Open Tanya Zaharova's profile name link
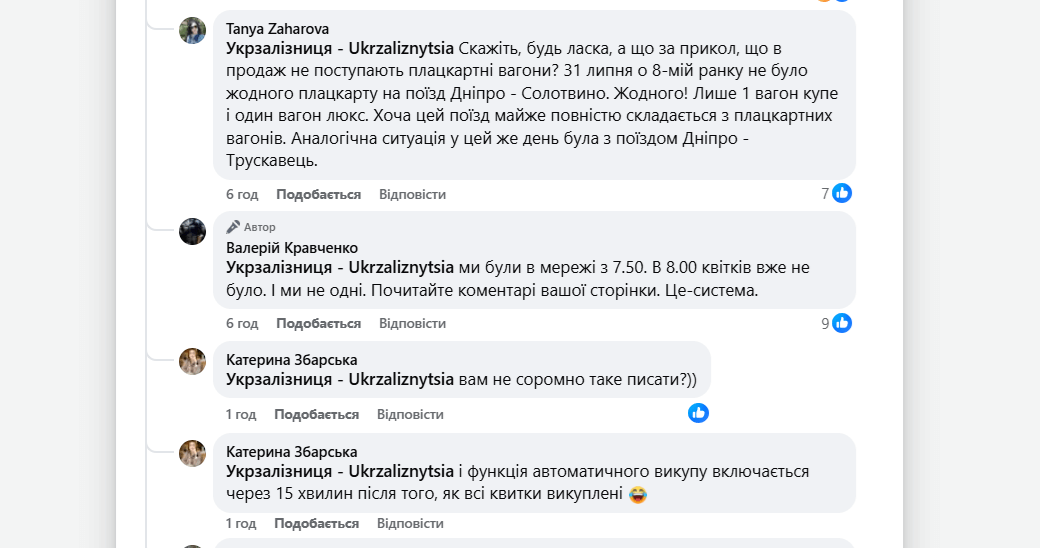The image size is (1040, 548). (x=277, y=29)
